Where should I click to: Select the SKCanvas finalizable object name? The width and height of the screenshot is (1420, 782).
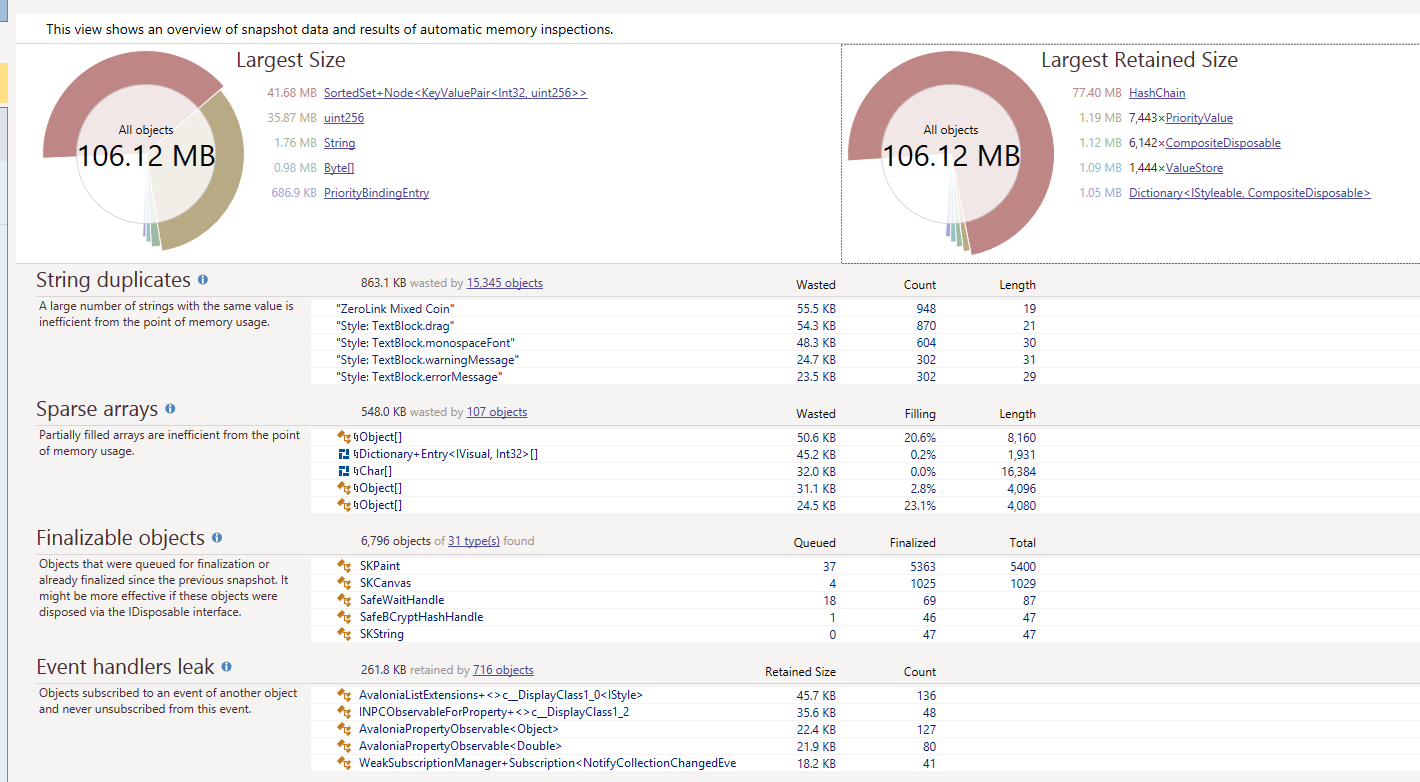tap(385, 583)
